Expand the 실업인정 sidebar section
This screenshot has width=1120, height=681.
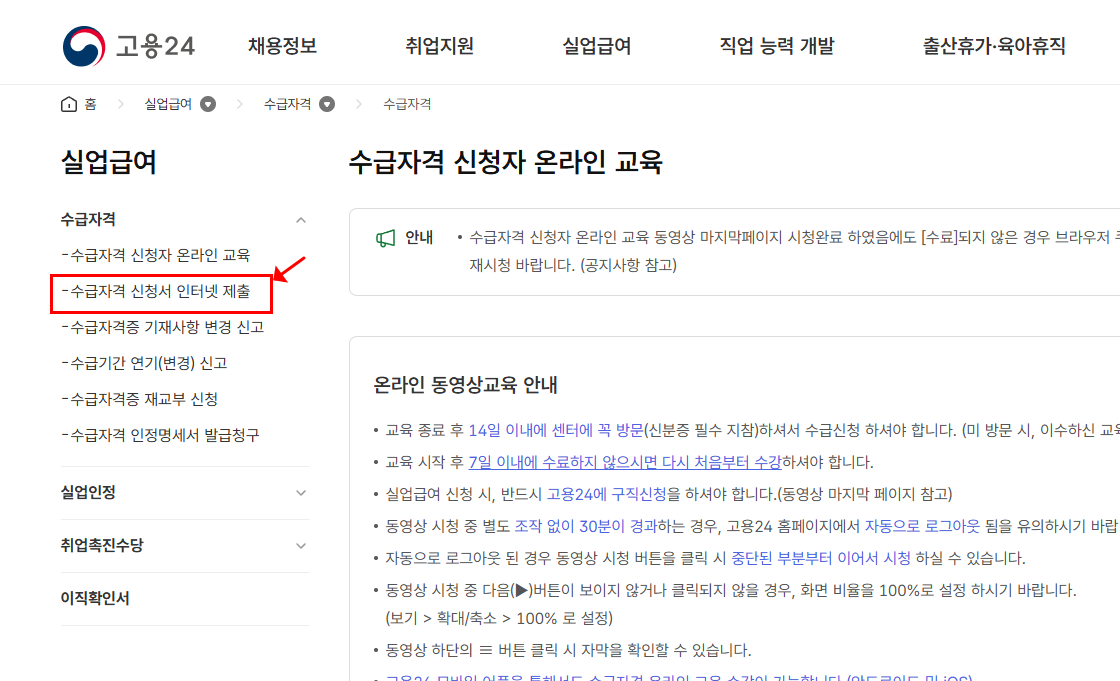(x=301, y=492)
